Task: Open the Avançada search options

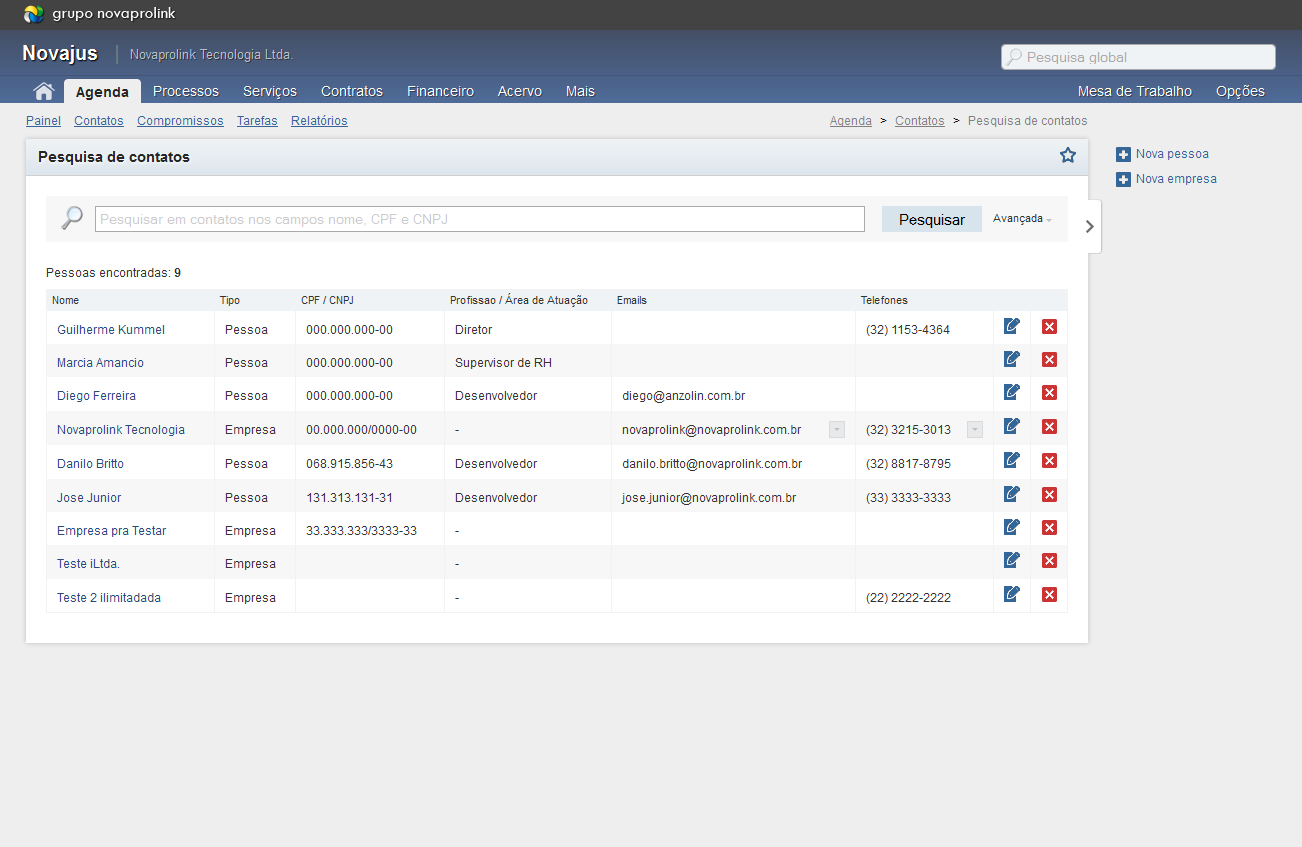Action: (1021, 219)
